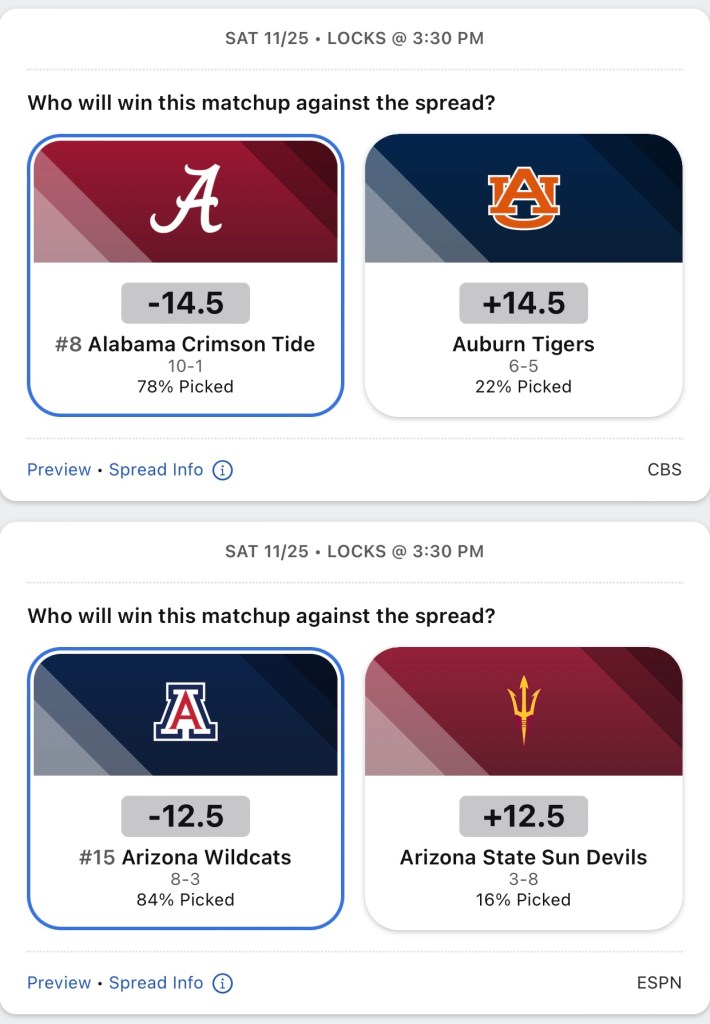Open spread info icon for Alabama-Auburn game
710x1024 pixels.
pos(223,470)
